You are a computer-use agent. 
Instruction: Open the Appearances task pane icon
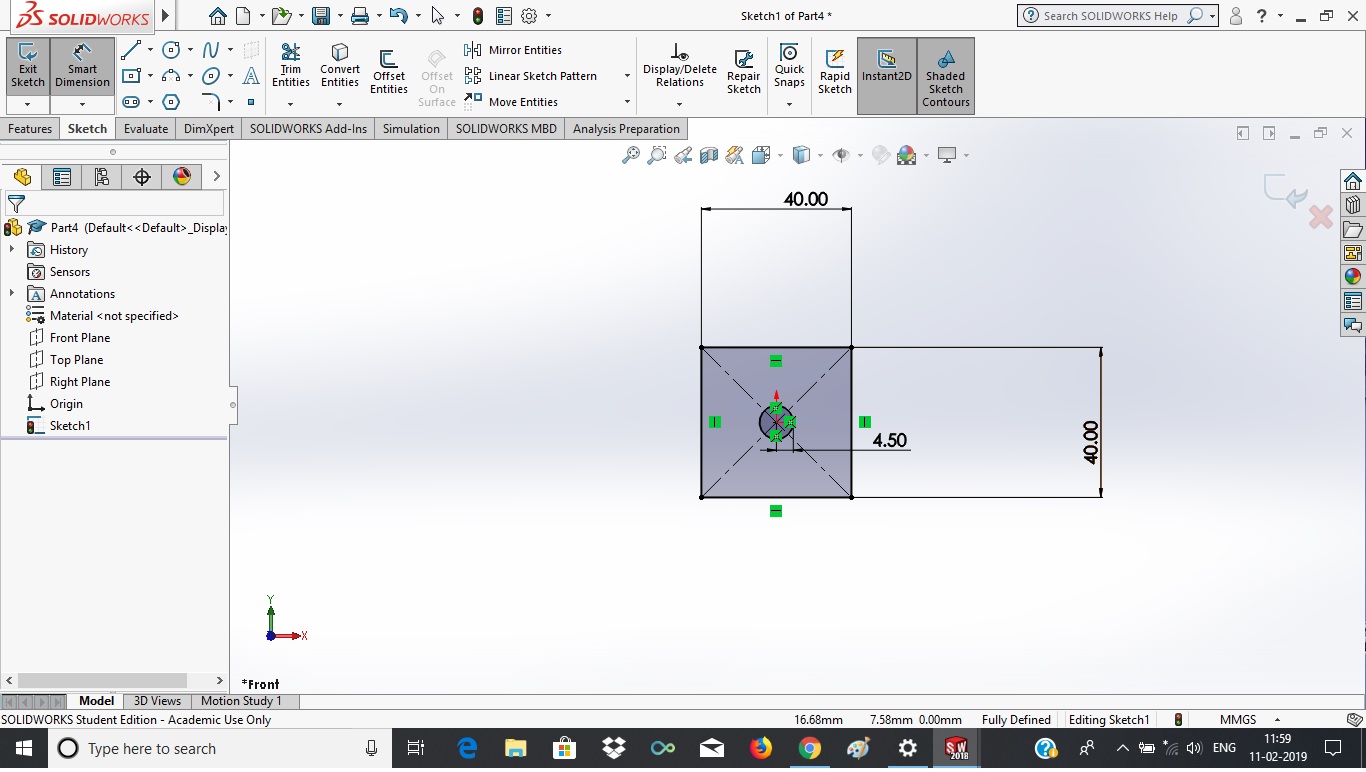1353,277
